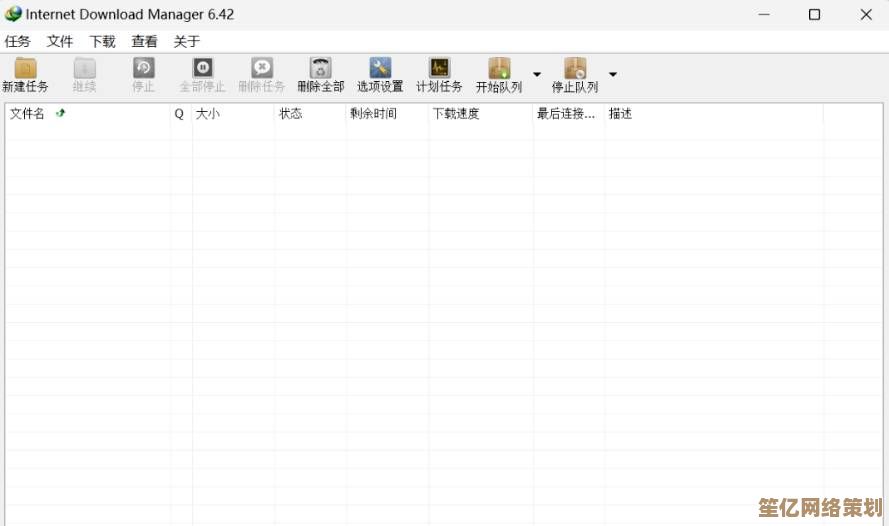
Task: Open the 关于 menu
Action: pyautogui.click(x=187, y=41)
